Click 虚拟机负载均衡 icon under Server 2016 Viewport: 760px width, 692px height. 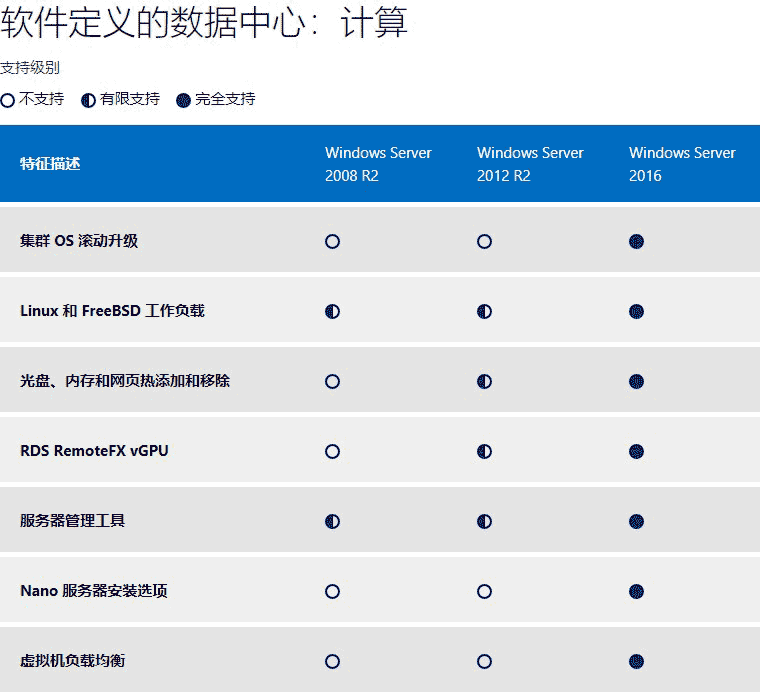coord(636,662)
